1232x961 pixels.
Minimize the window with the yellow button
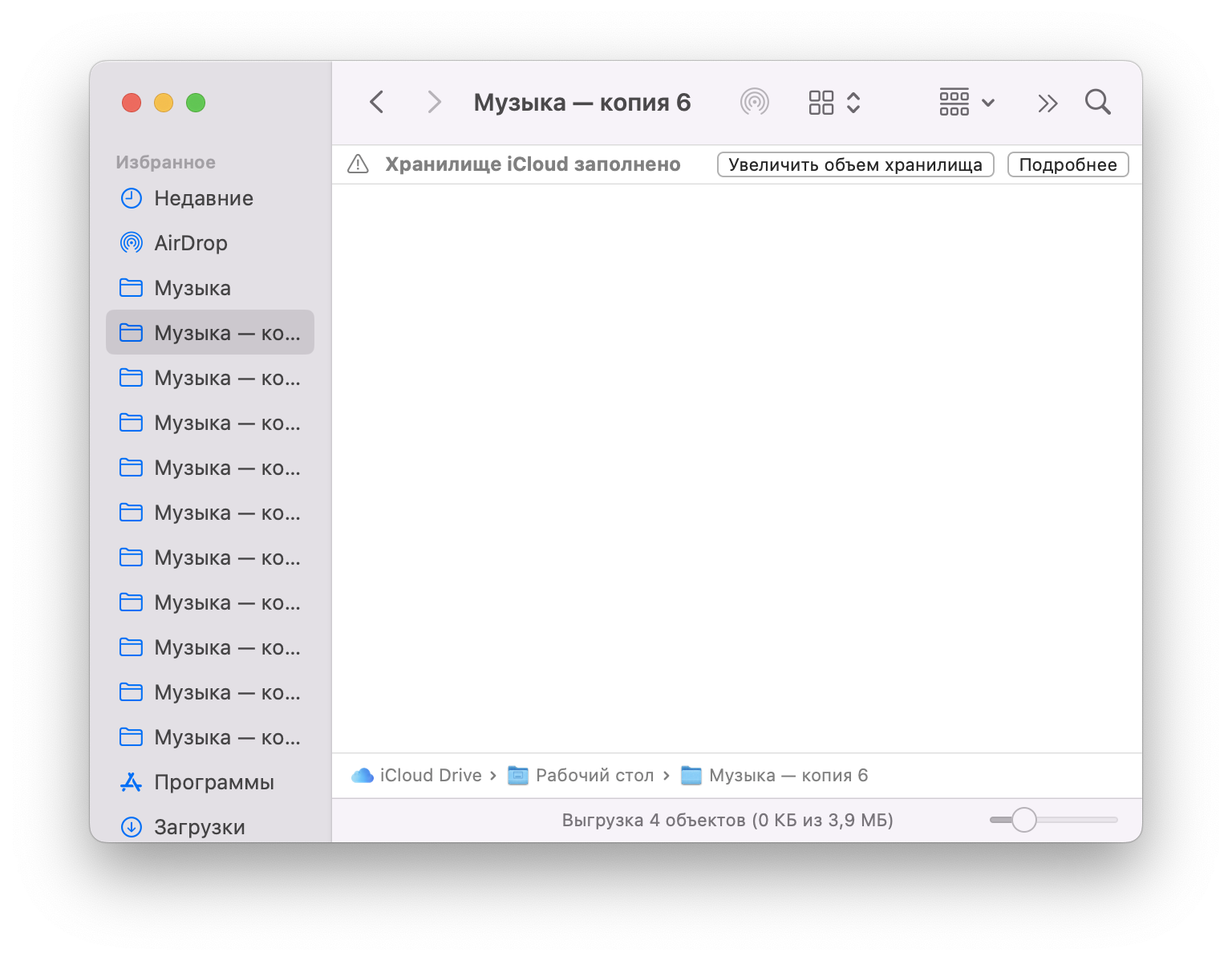(x=164, y=103)
